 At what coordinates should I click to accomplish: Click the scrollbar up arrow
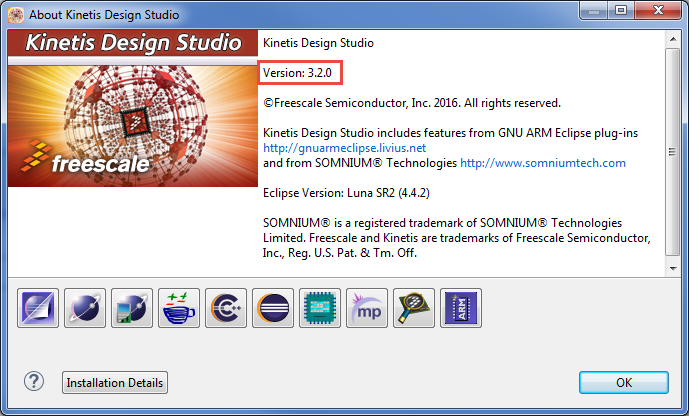coord(673,39)
